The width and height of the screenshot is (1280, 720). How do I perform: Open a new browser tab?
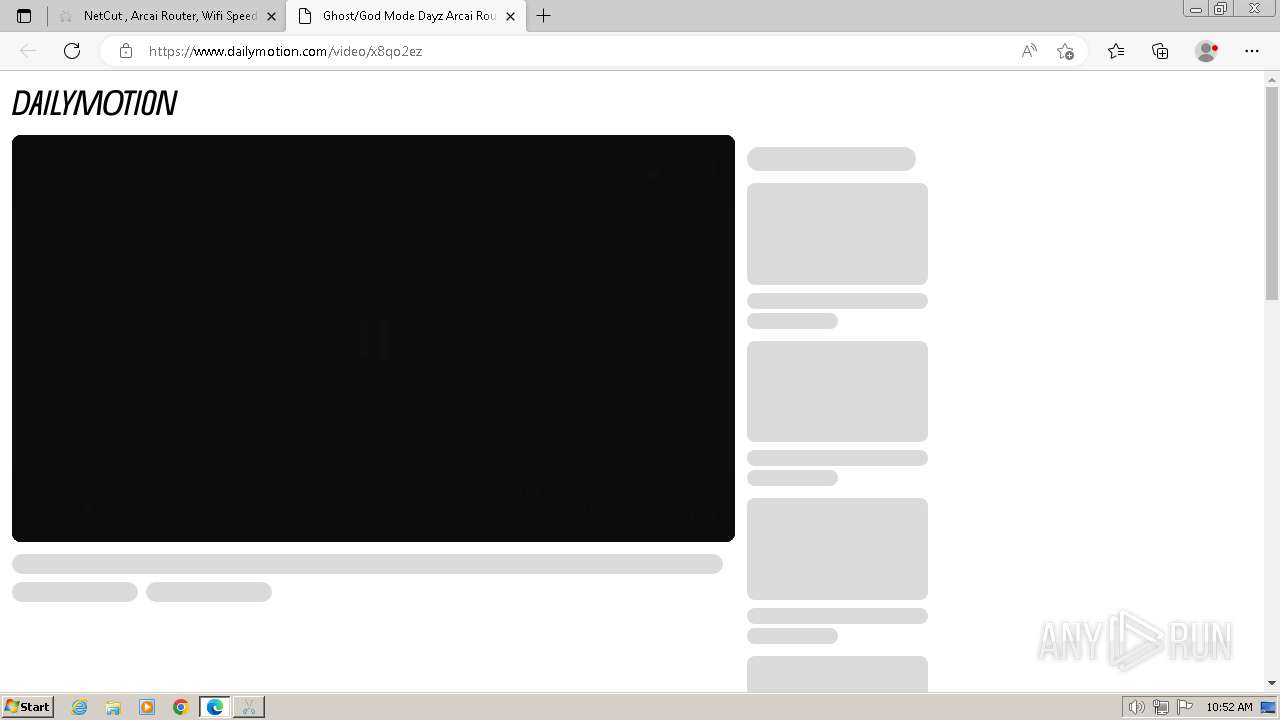click(544, 16)
